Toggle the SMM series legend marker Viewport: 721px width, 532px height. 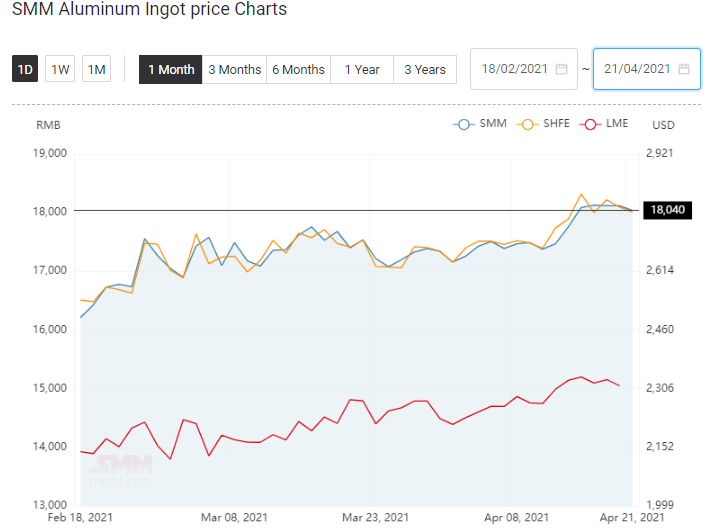464,125
